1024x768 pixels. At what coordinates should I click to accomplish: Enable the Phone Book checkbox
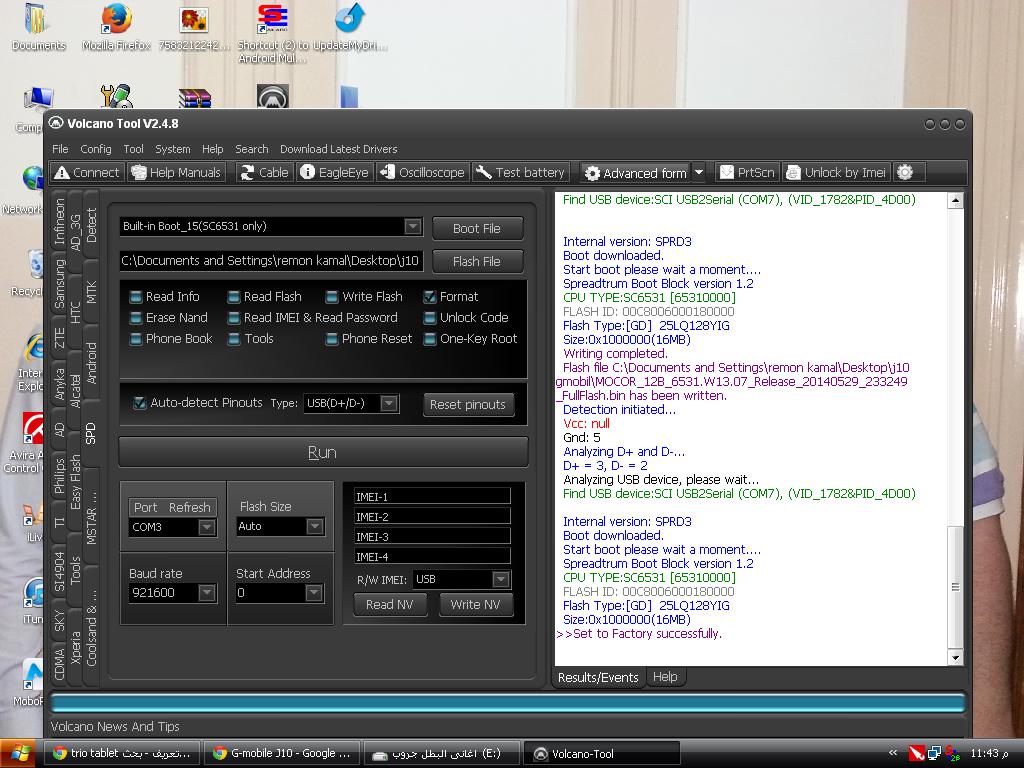point(136,338)
